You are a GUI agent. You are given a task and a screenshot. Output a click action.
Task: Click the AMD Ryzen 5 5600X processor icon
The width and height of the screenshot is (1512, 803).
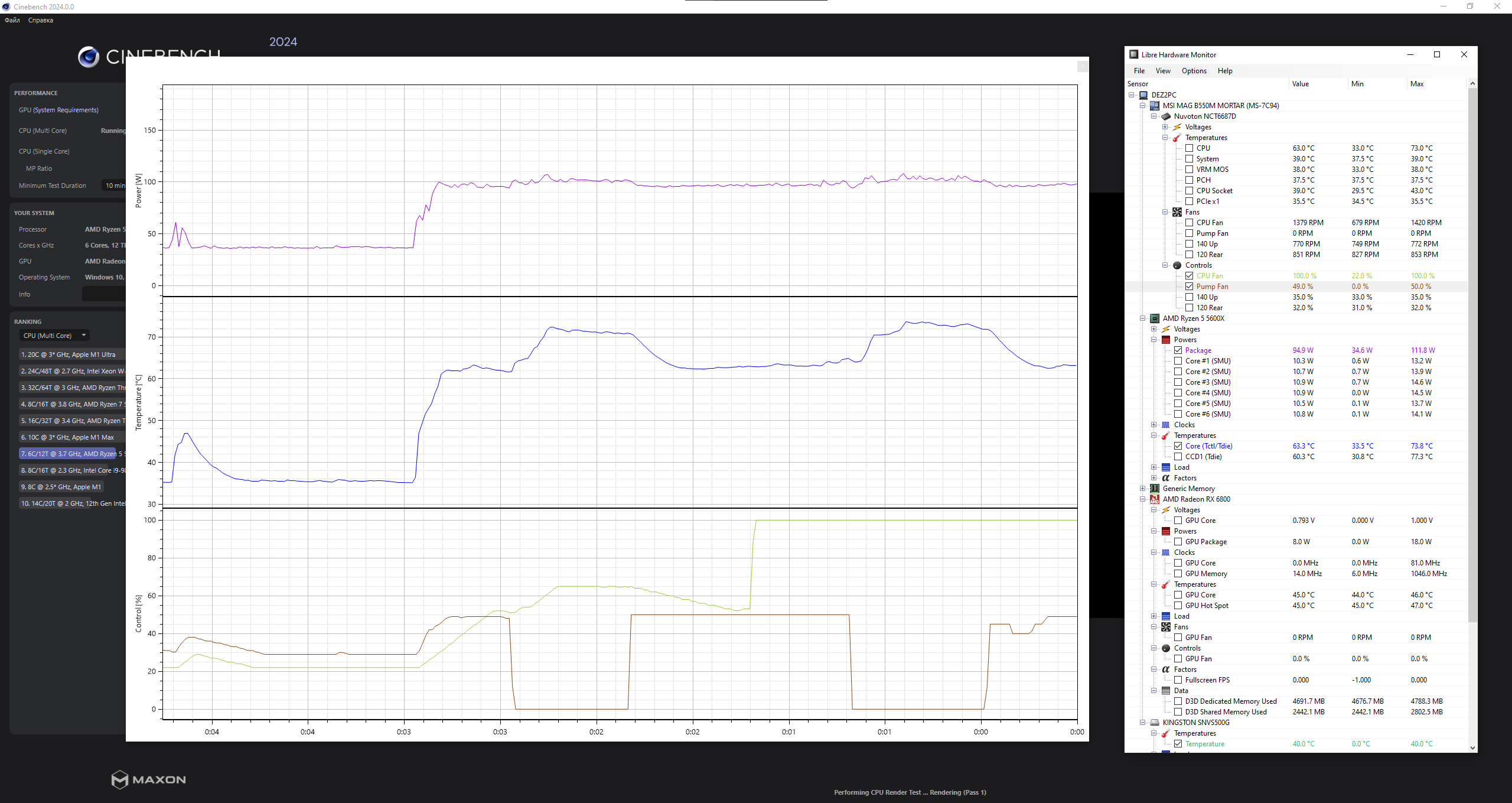(1155, 318)
